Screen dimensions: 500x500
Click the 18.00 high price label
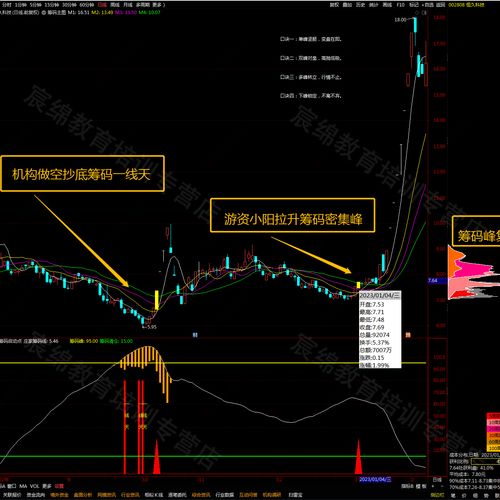pyautogui.click(x=400, y=20)
